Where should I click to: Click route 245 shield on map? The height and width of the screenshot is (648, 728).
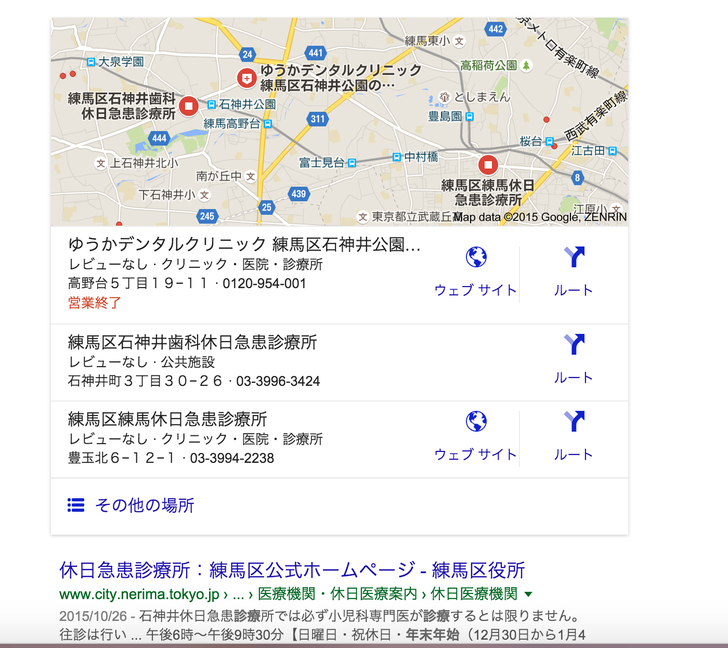[x=207, y=216]
